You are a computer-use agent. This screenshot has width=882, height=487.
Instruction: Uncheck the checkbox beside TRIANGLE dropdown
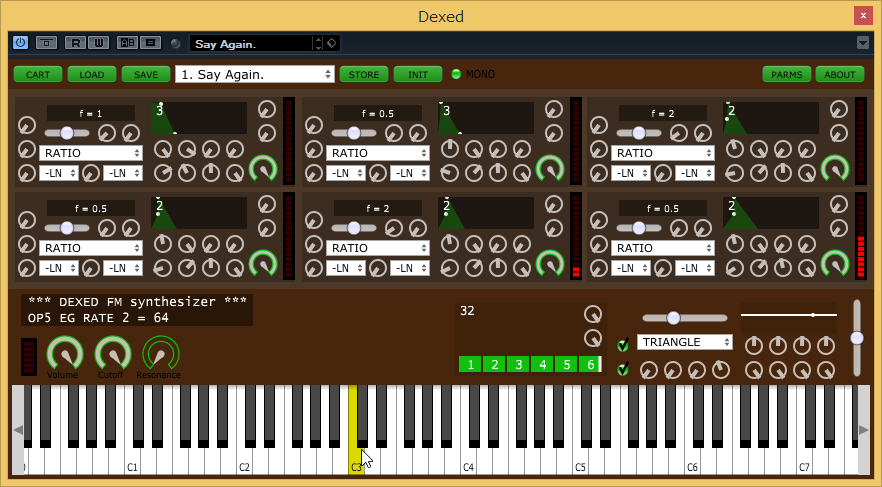click(x=623, y=345)
